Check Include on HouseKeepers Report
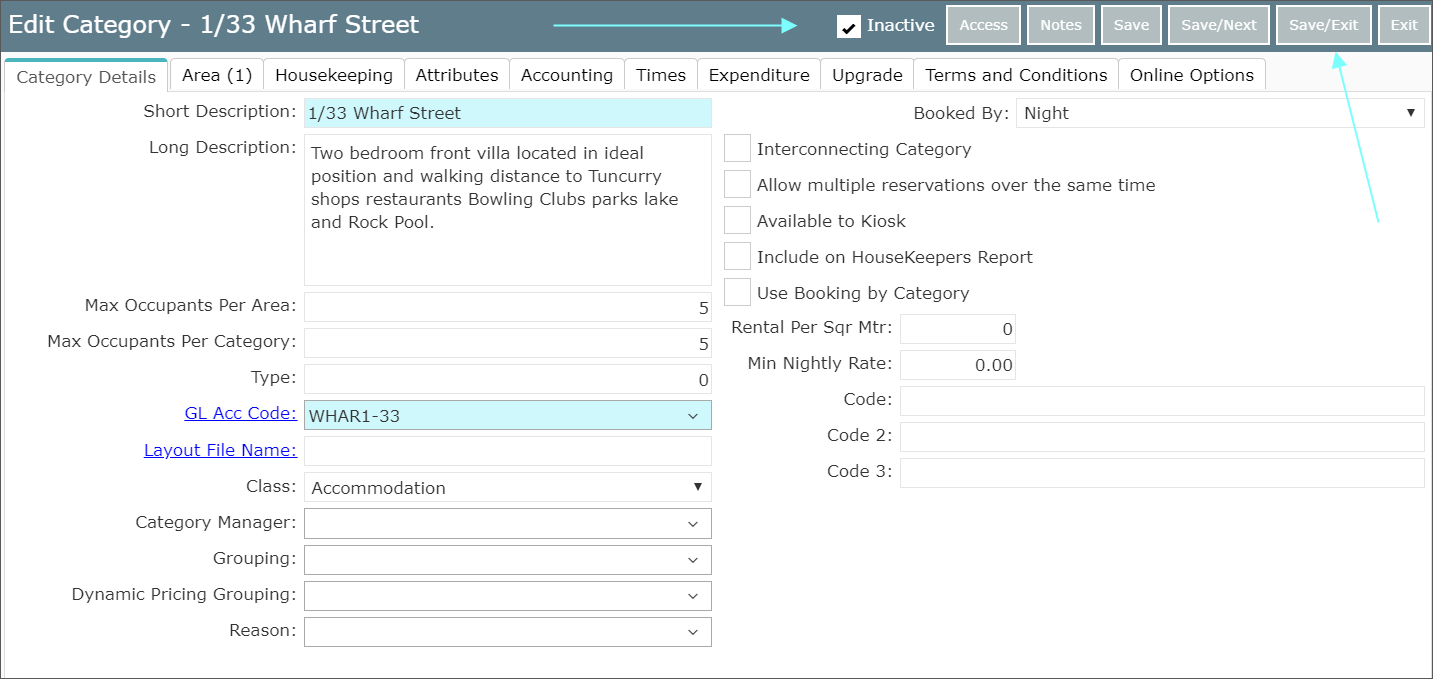Screen dimensions: 1433x679 (737, 257)
